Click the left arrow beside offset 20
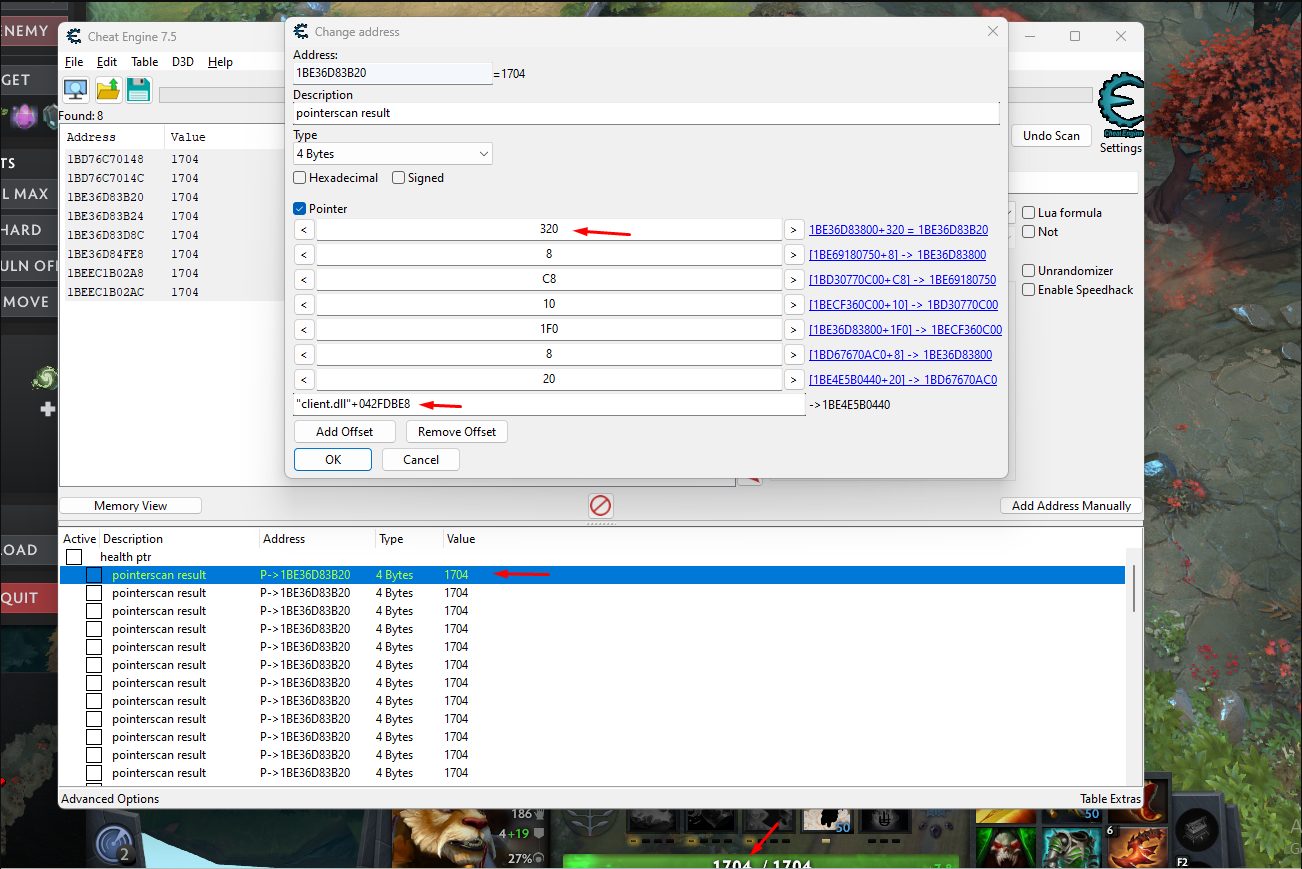The image size is (1302, 869). point(305,379)
